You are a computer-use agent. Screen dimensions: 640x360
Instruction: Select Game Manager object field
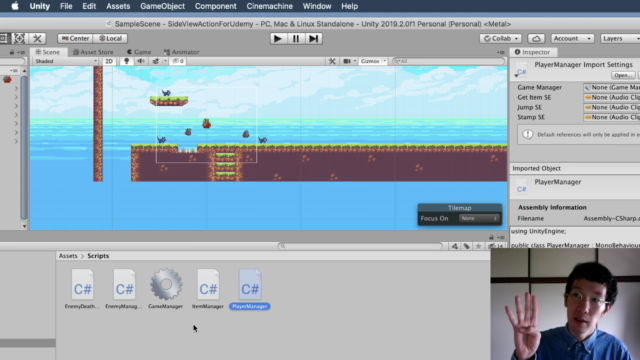point(611,87)
